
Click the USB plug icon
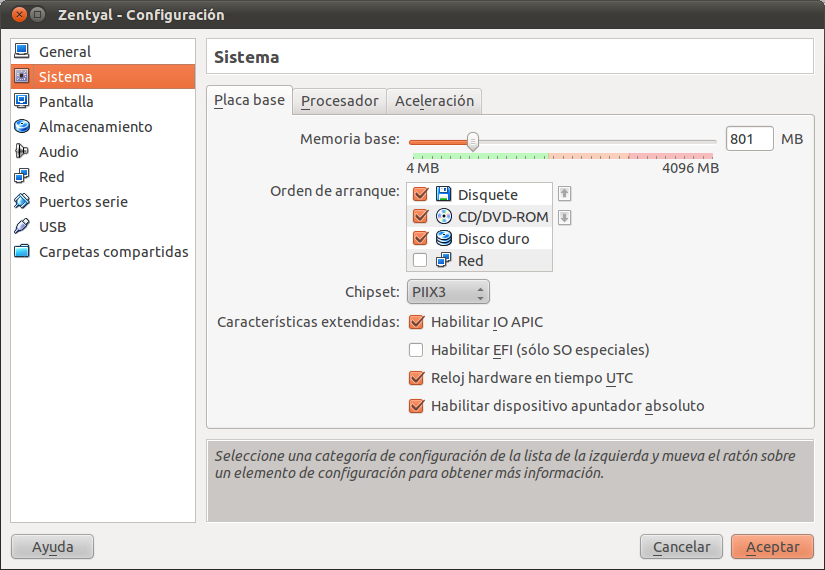pyautogui.click(x=22, y=226)
